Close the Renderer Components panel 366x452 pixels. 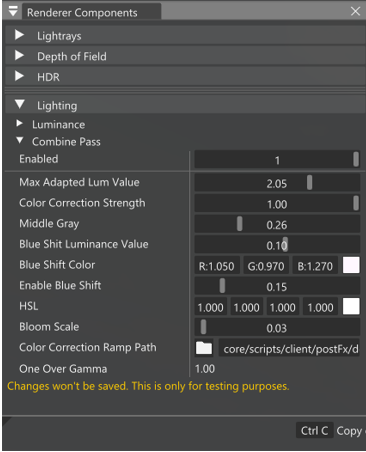tap(355, 11)
